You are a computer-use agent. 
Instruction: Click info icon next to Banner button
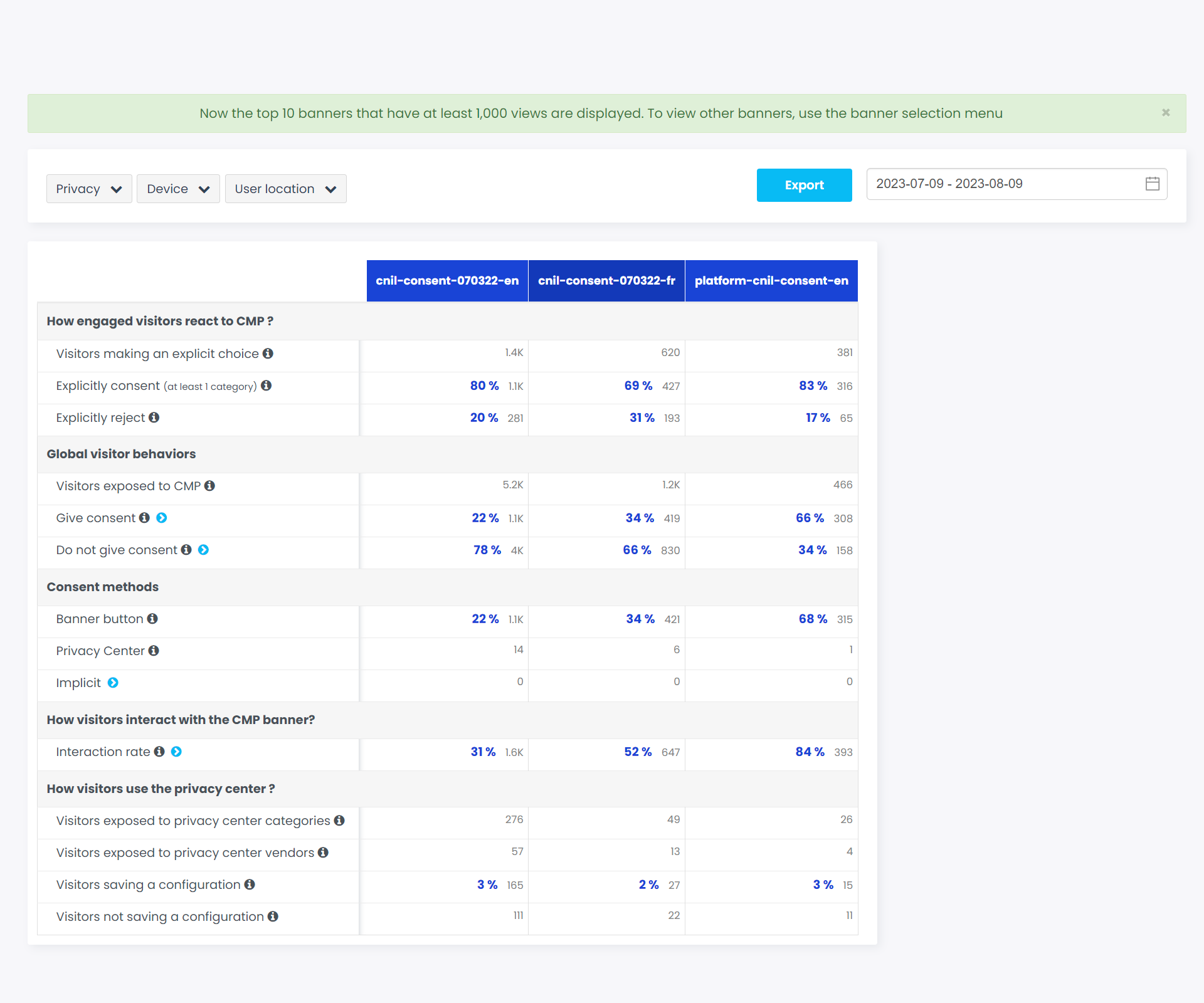click(152, 619)
